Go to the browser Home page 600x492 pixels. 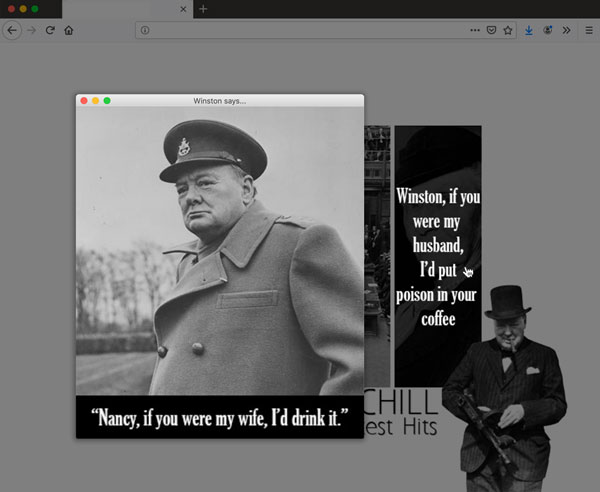(69, 30)
